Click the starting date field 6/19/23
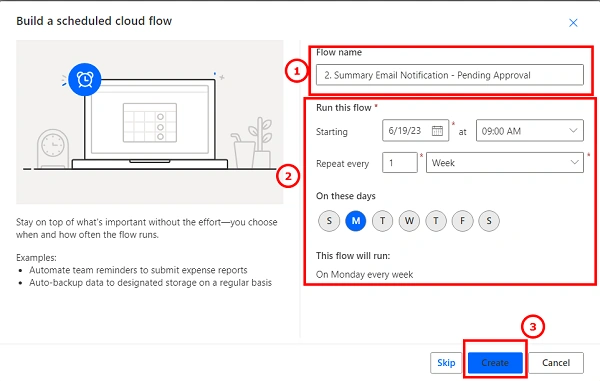Screen dimensions: 600x381 [x=415, y=131]
